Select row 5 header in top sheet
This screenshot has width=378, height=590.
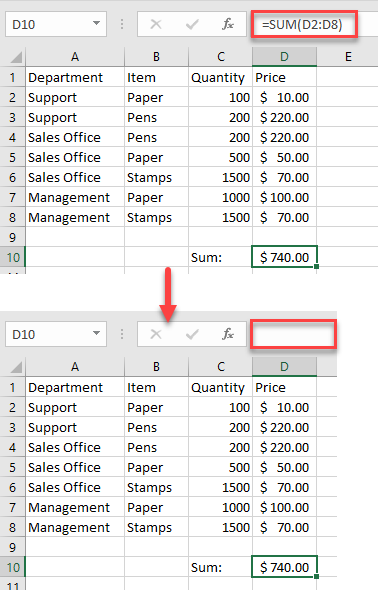click(x=12, y=157)
